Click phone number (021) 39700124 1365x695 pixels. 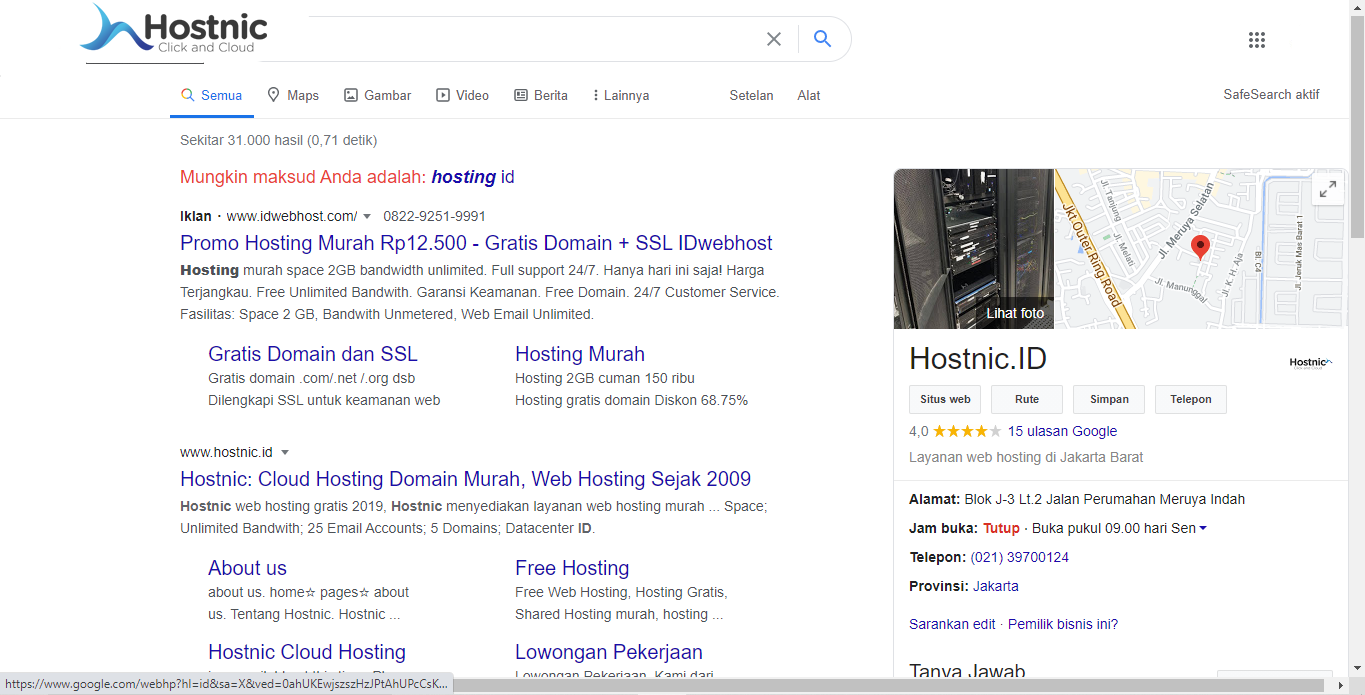(1020, 558)
